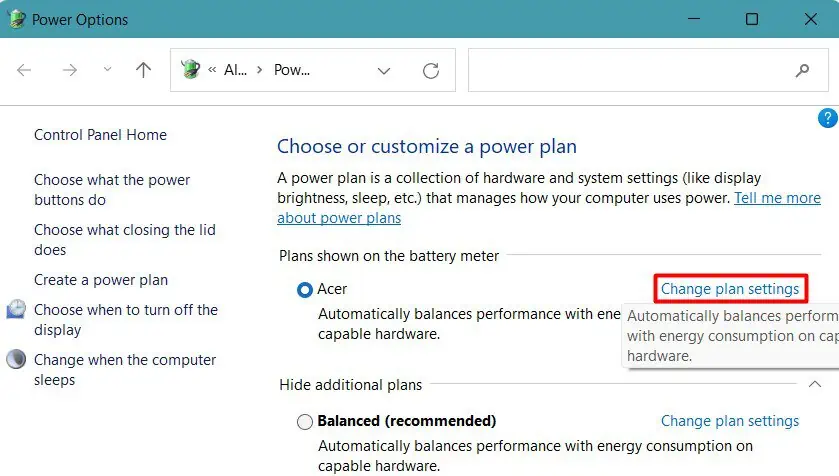Screen dimensions: 839x476
Task: Open the recent locations dropdown arrow
Action: [x=108, y=70]
